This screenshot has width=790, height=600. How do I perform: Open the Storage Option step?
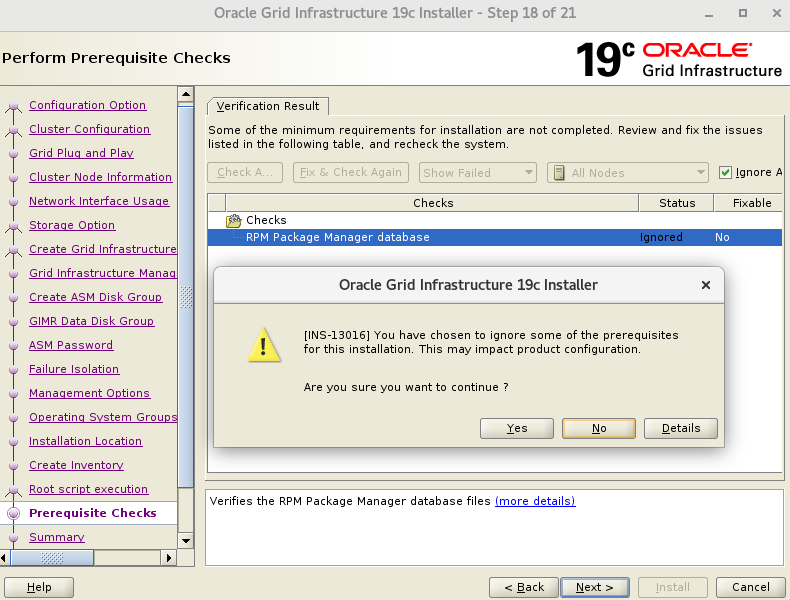click(x=72, y=225)
